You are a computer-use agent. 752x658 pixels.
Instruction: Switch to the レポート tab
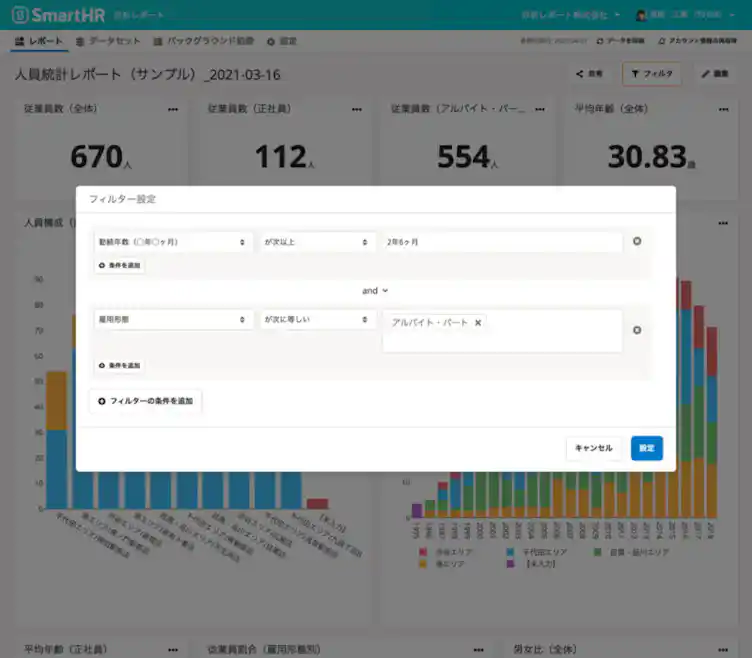coord(39,41)
